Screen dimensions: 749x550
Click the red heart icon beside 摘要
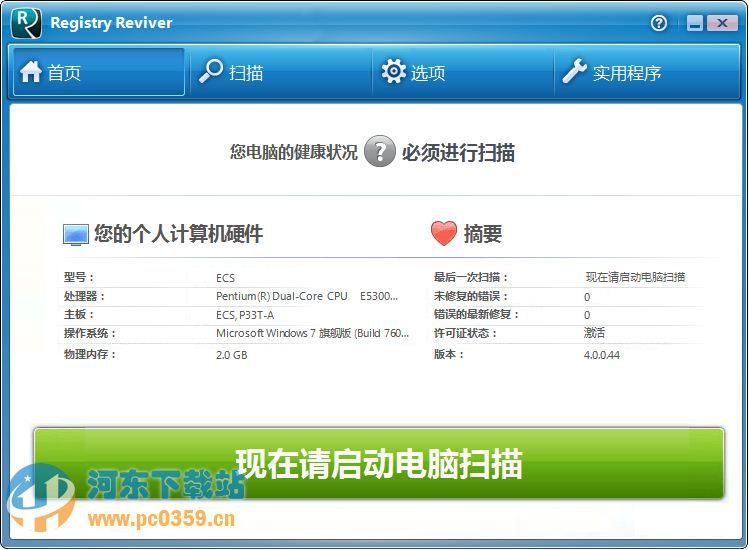(444, 234)
